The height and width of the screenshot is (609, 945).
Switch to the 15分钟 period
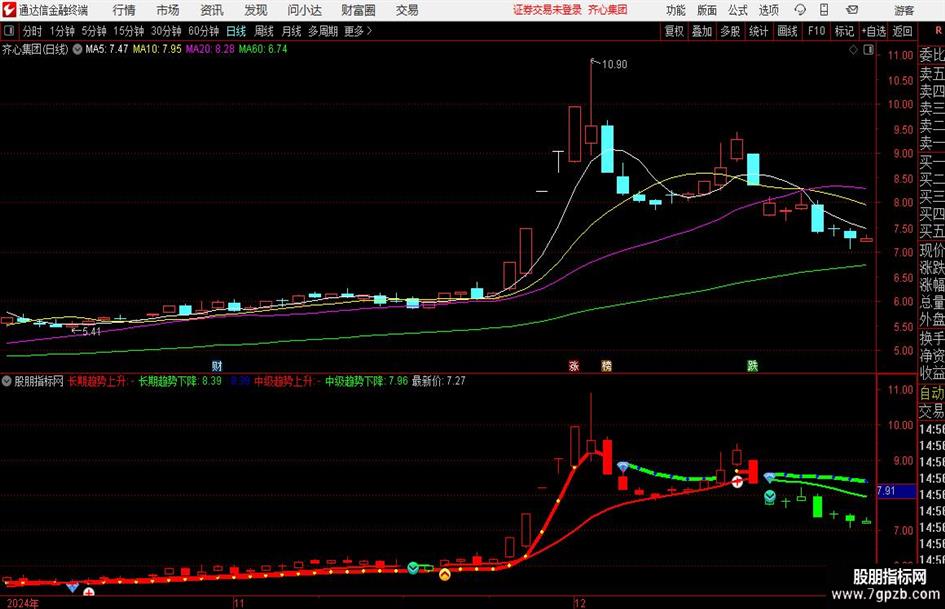pyautogui.click(x=128, y=31)
